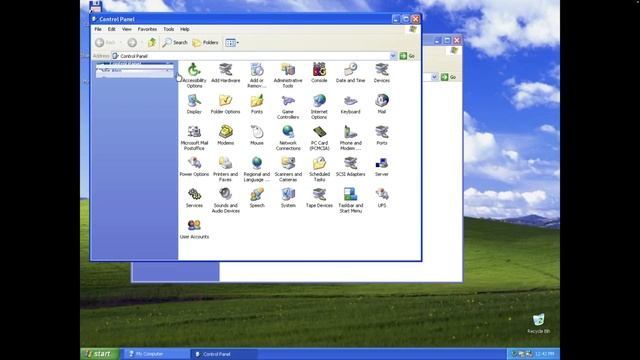Click the Forward arrow button
The width and height of the screenshot is (640, 360).
point(132,42)
